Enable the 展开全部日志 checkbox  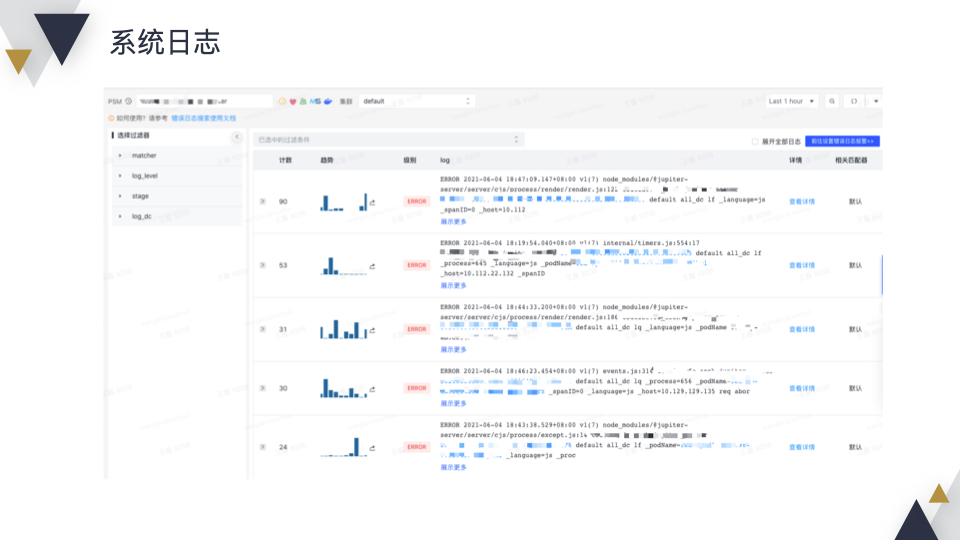[755, 141]
